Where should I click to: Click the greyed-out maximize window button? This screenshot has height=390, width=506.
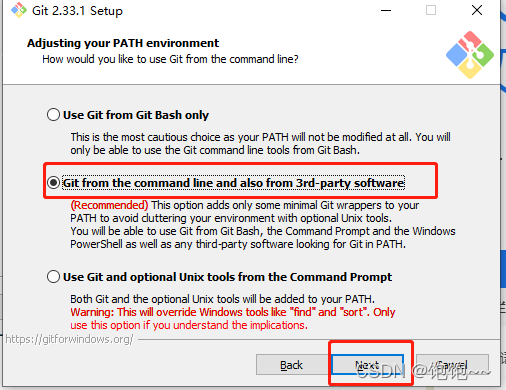(x=431, y=10)
